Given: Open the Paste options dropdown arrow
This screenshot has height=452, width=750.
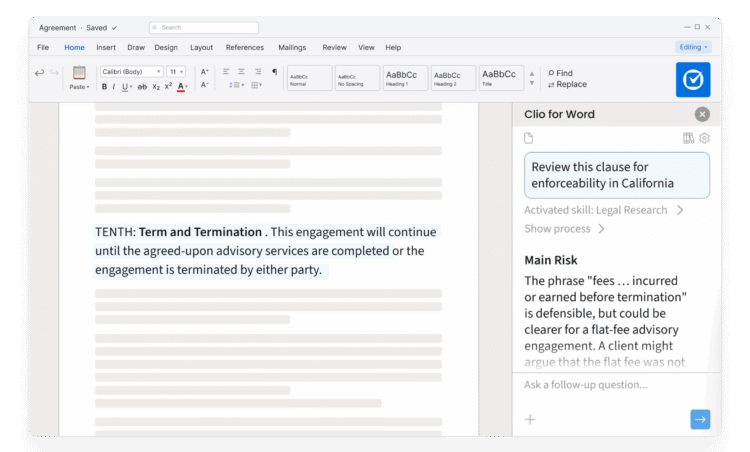Looking at the screenshot, I should click(88, 87).
